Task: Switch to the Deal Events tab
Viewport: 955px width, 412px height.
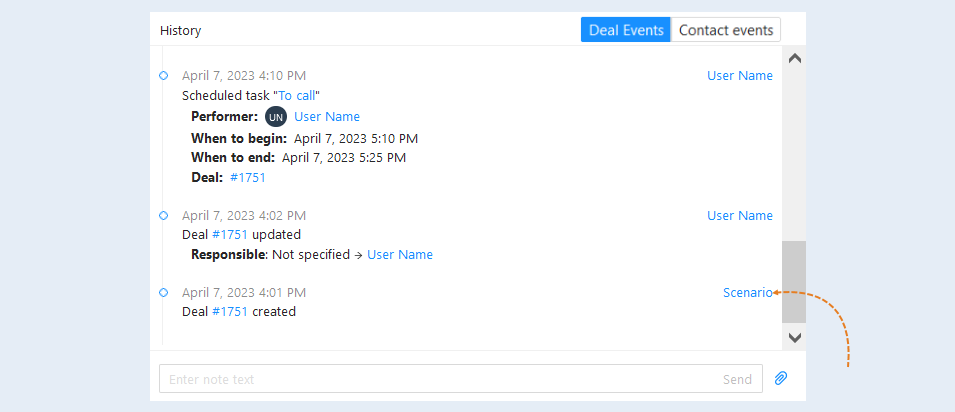Action: 626,30
